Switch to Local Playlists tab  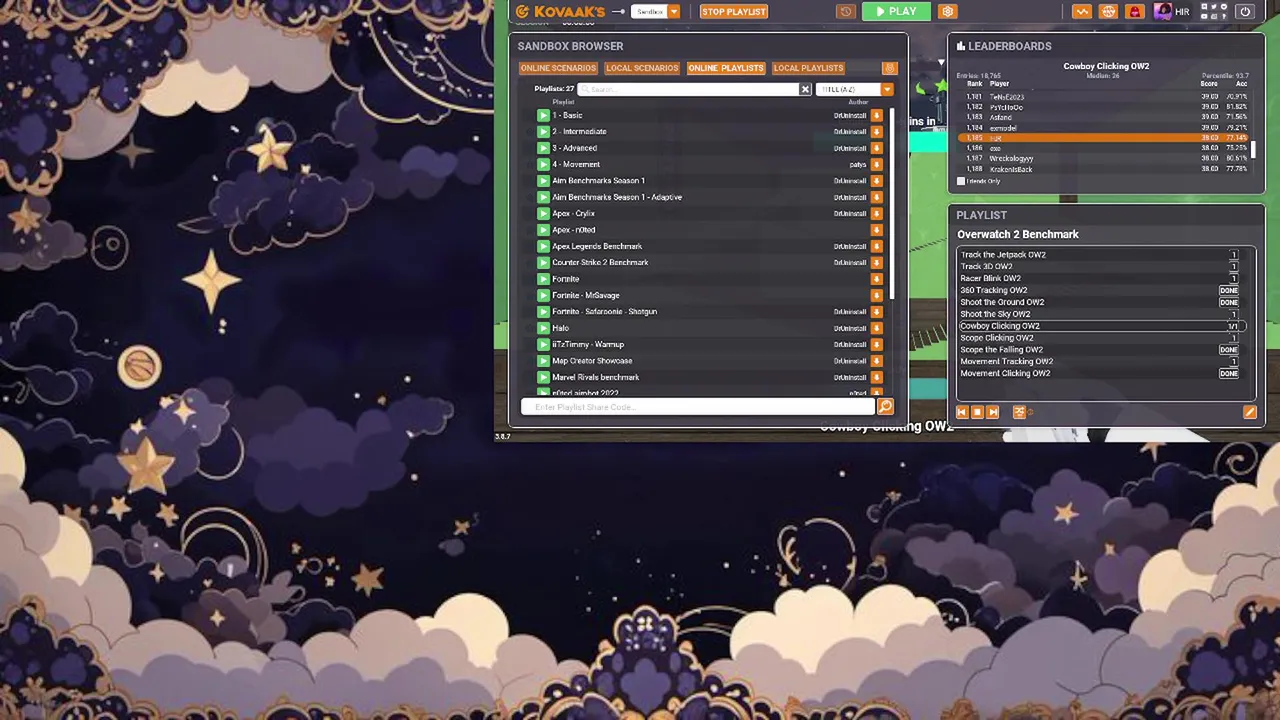pos(808,68)
